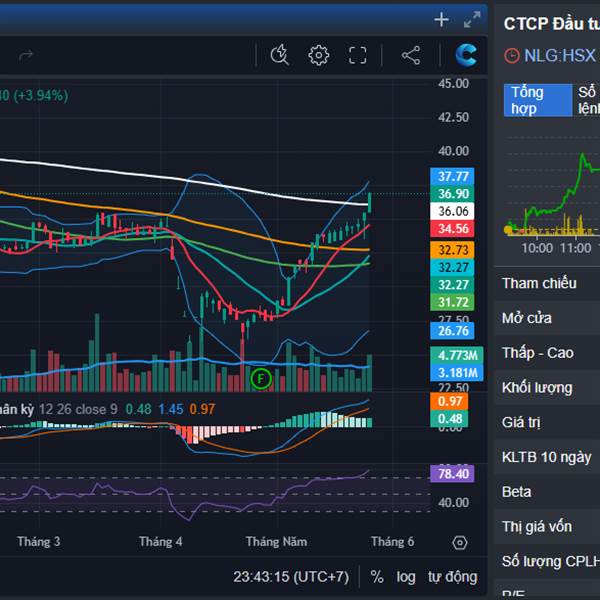Viewport: 600px width, 600px height.
Task: Click the blue C logo button
Action: tap(466, 55)
